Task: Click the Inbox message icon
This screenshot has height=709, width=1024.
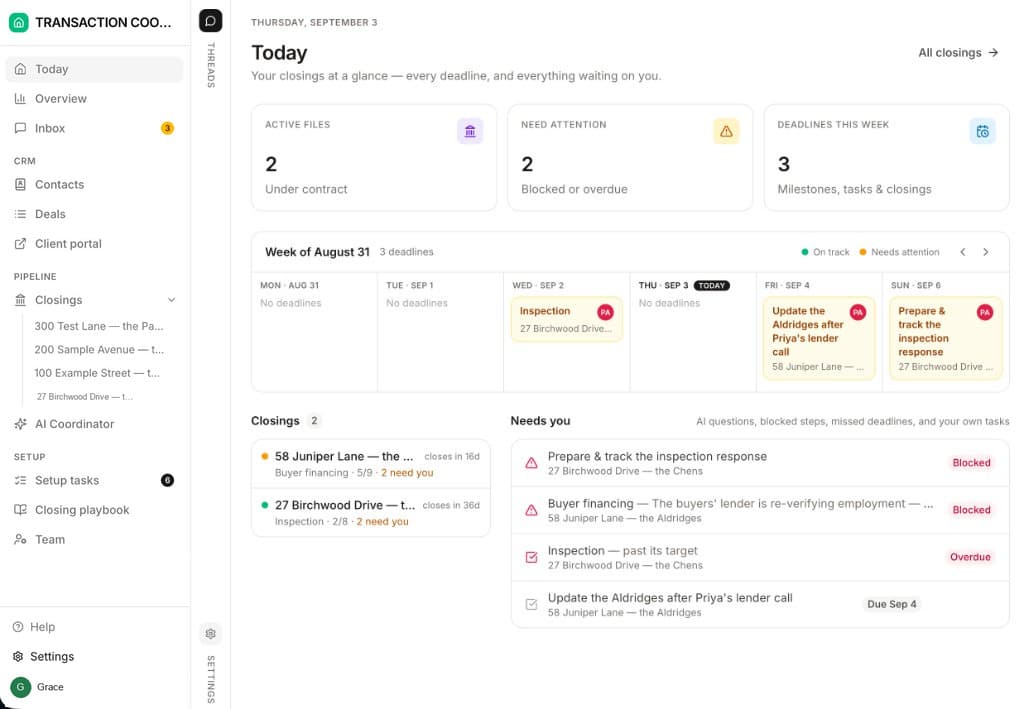Action: tap(20, 128)
